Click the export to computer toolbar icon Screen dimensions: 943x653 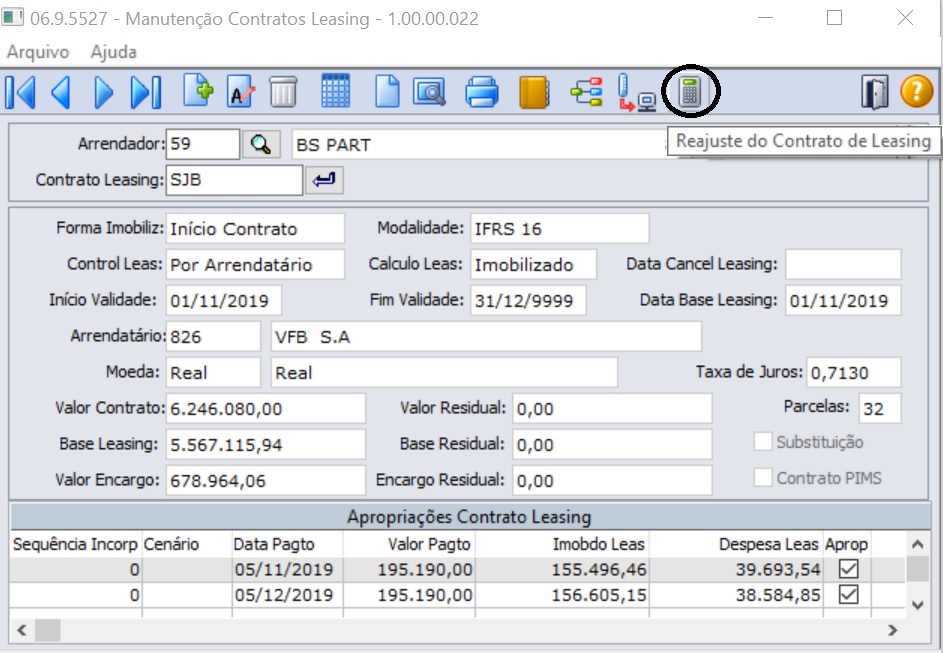tap(637, 93)
